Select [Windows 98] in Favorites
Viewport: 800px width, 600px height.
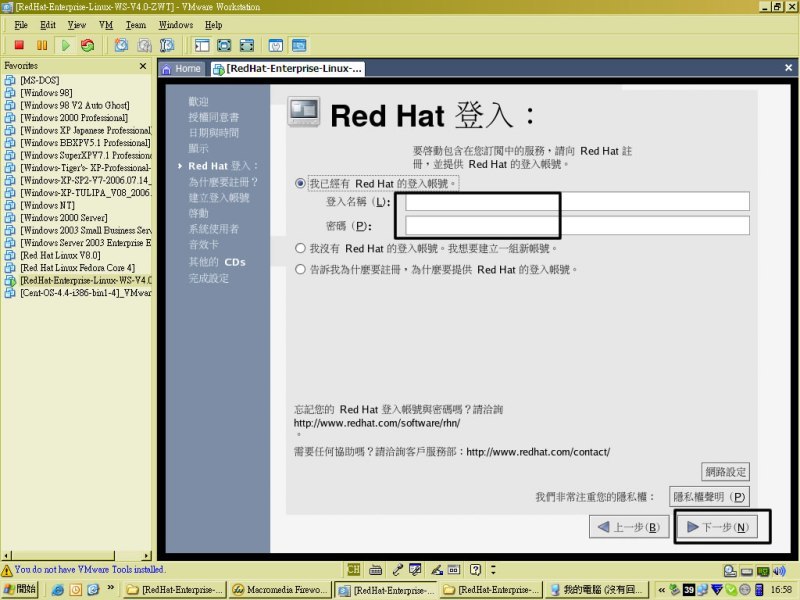point(46,93)
